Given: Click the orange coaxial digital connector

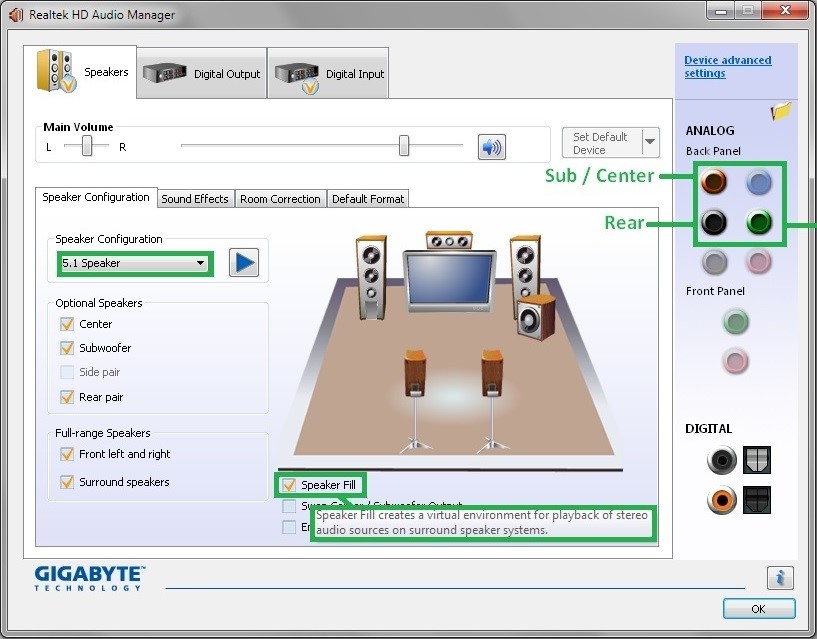Looking at the screenshot, I should tap(722, 500).
